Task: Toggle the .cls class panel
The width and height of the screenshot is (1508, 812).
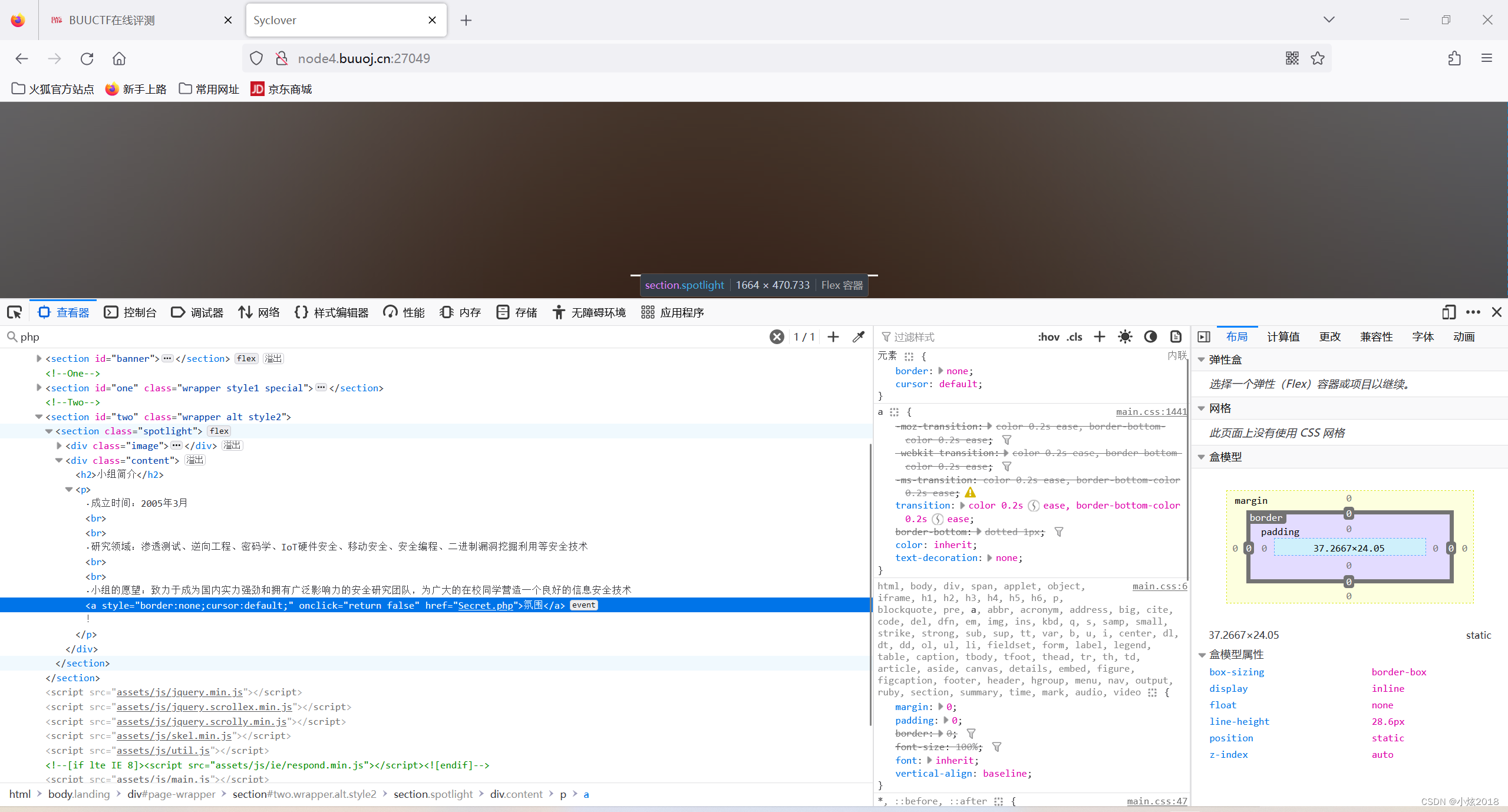Action: 1075,337
